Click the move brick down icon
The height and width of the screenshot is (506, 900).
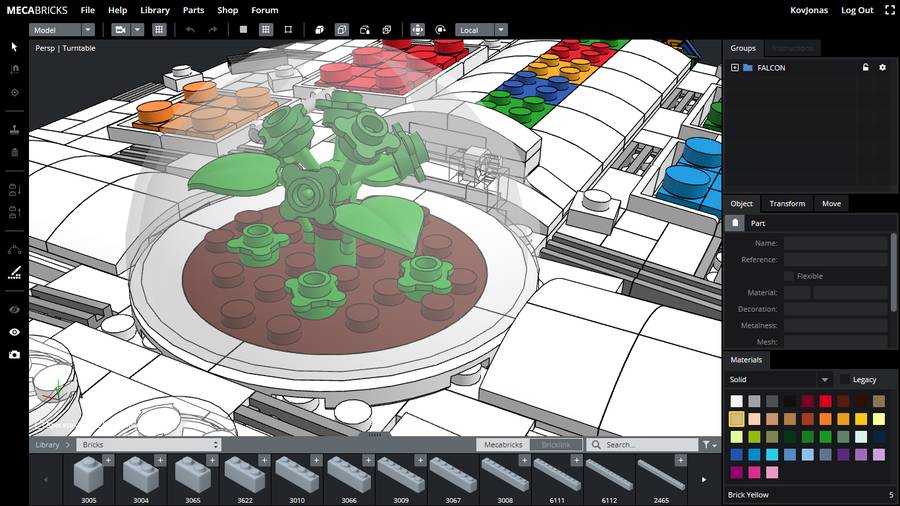click(x=14, y=190)
